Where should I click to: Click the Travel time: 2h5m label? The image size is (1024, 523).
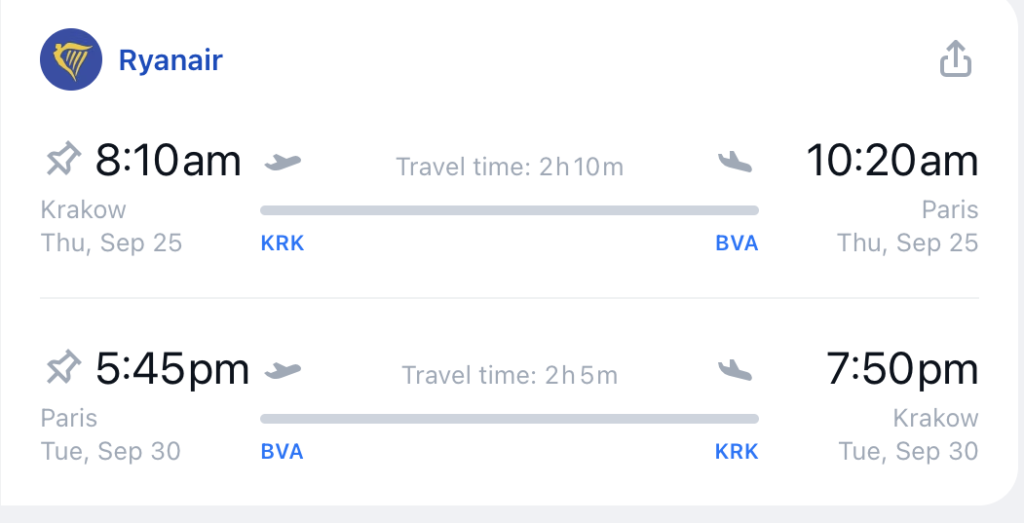(509, 375)
